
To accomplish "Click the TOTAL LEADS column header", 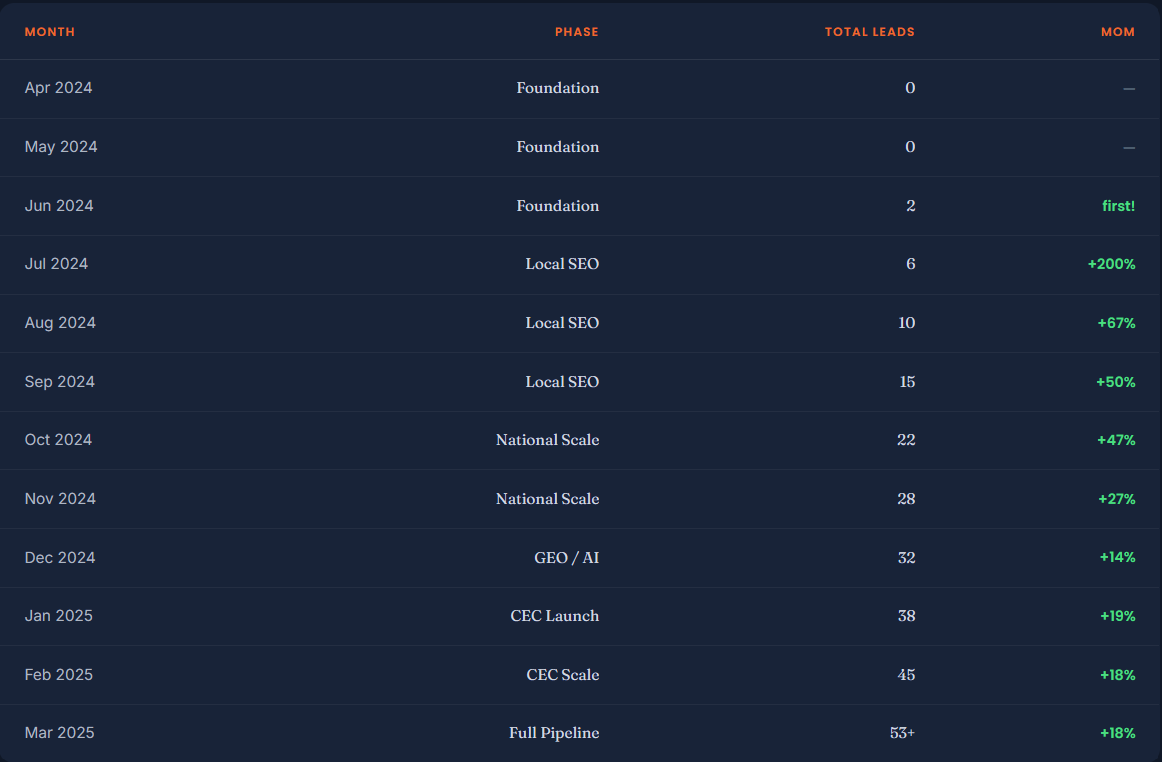I will coord(869,32).
